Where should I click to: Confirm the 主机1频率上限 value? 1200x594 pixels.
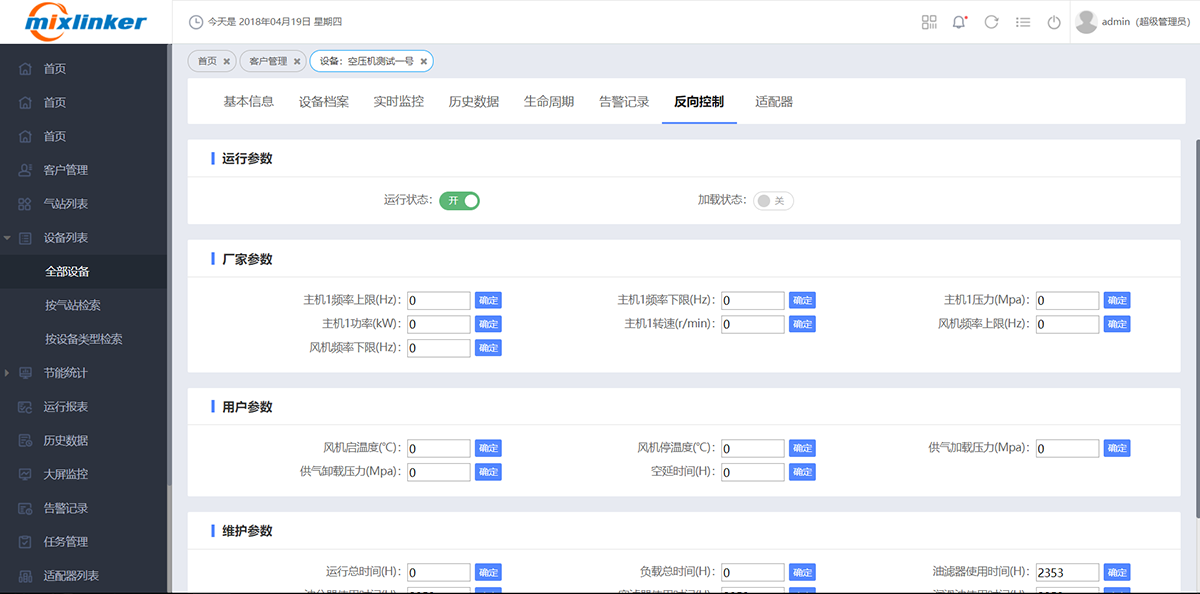pyautogui.click(x=488, y=300)
